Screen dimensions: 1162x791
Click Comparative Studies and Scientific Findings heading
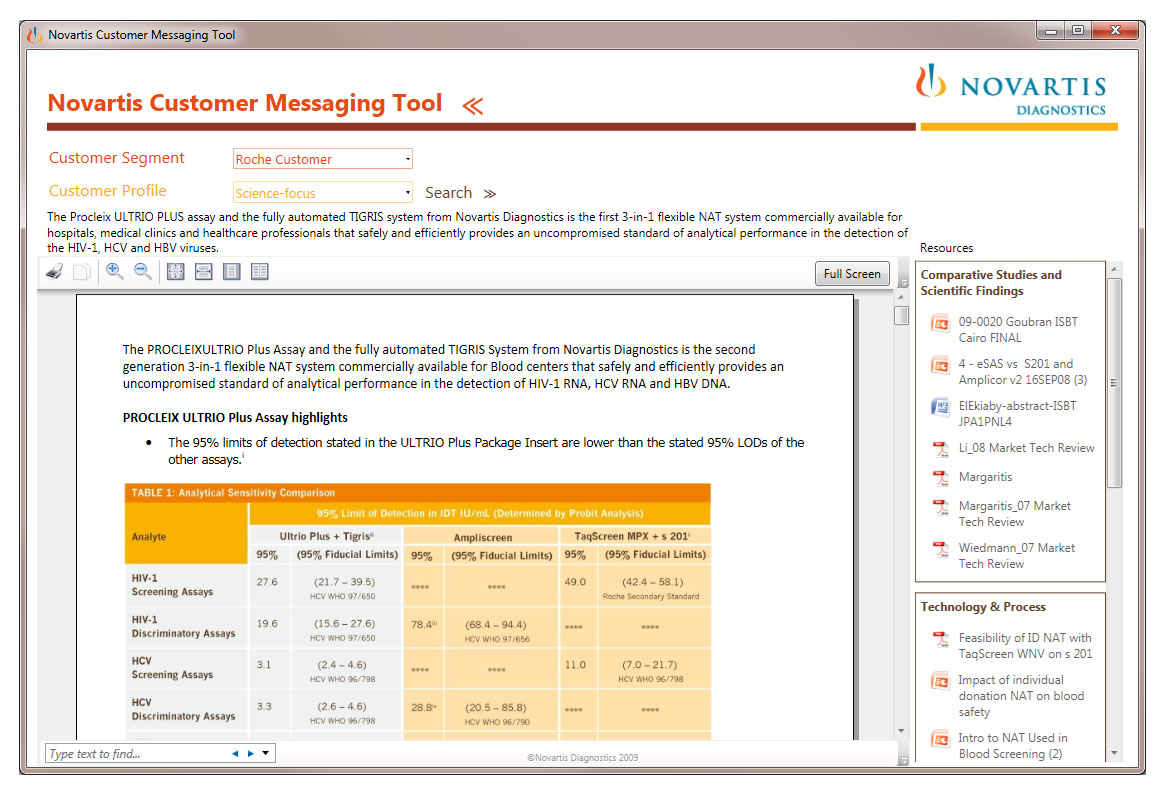click(991, 282)
